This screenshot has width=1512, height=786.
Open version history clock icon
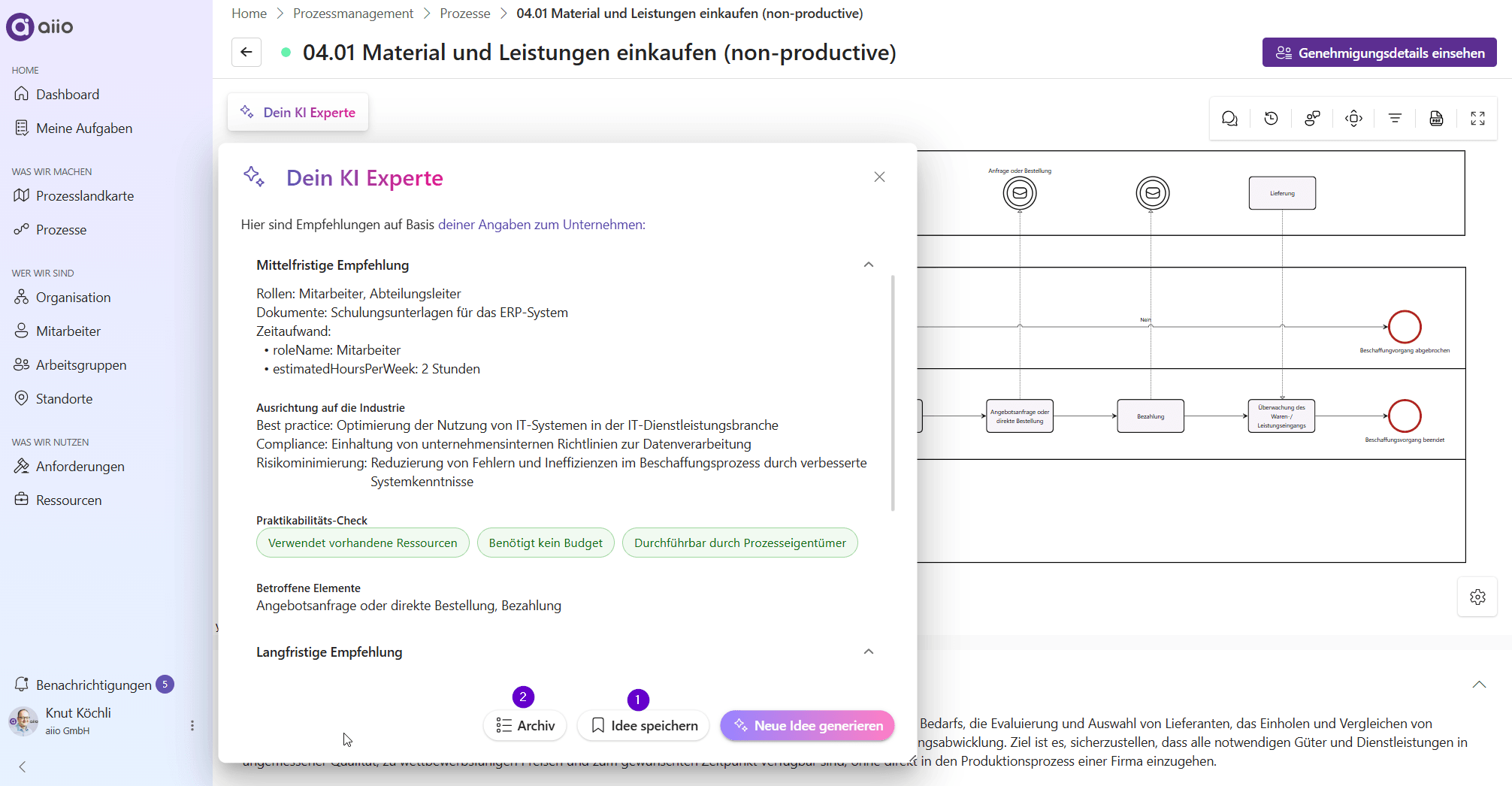(x=1271, y=119)
